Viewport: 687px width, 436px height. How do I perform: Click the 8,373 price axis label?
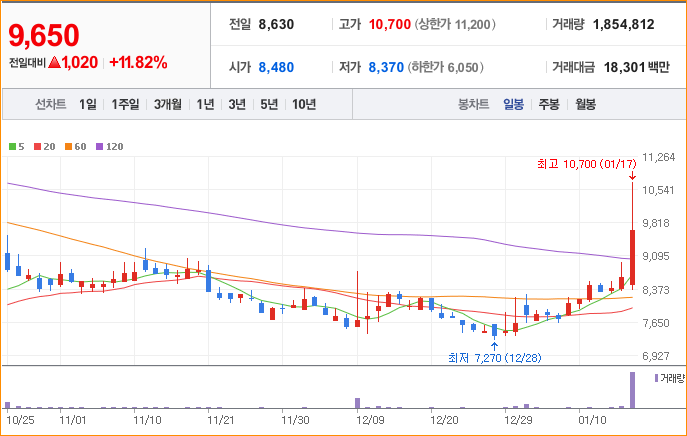(x=656, y=290)
